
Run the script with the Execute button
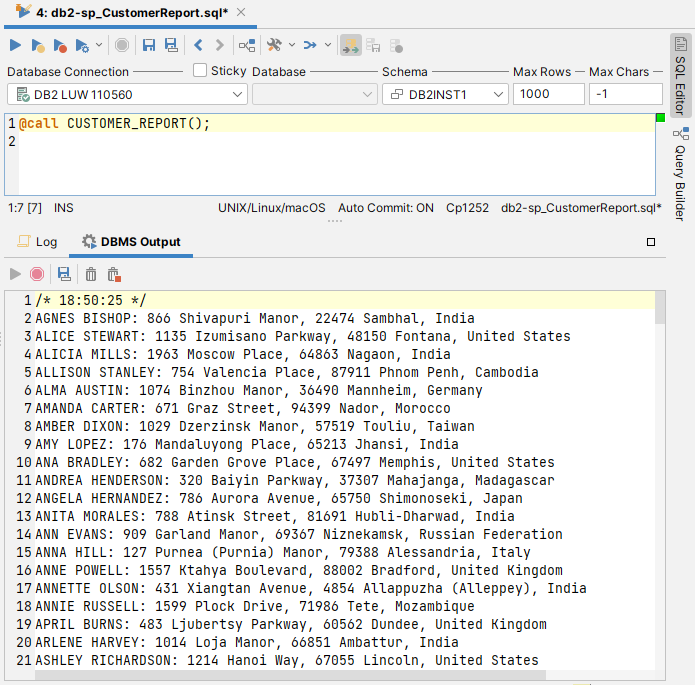point(15,45)
